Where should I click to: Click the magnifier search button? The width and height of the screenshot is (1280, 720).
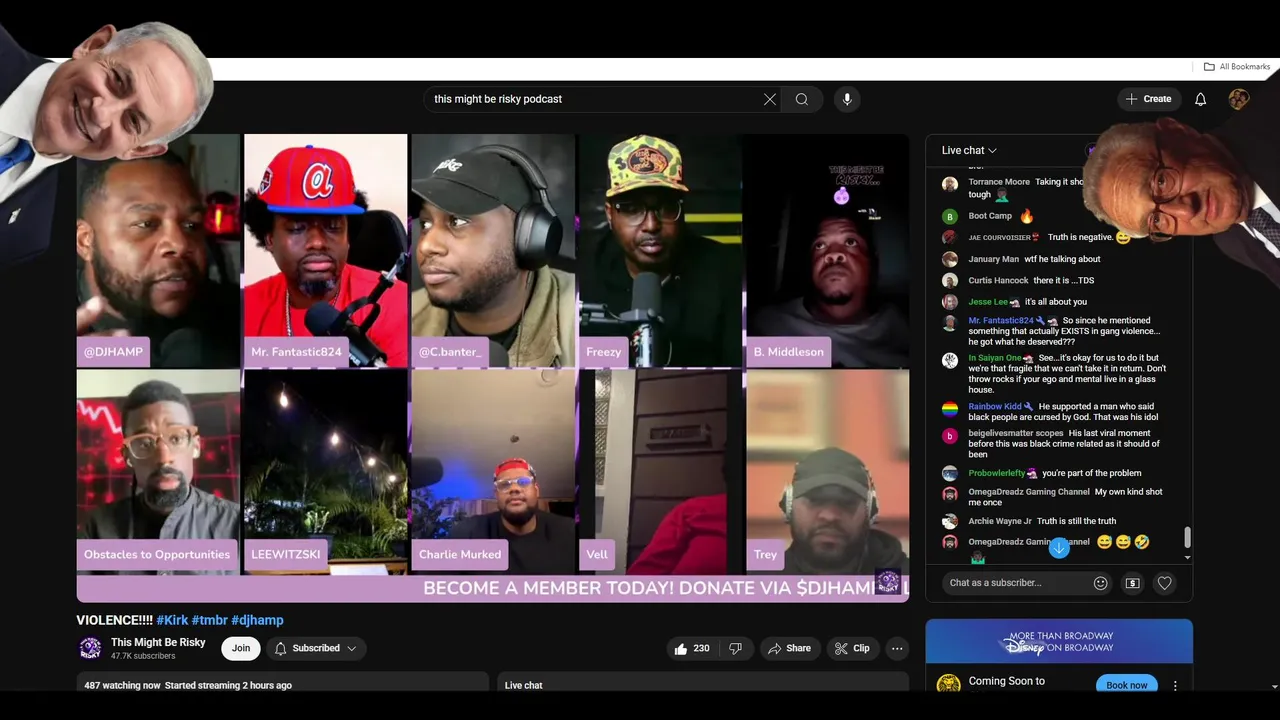(x=802, y=99)
